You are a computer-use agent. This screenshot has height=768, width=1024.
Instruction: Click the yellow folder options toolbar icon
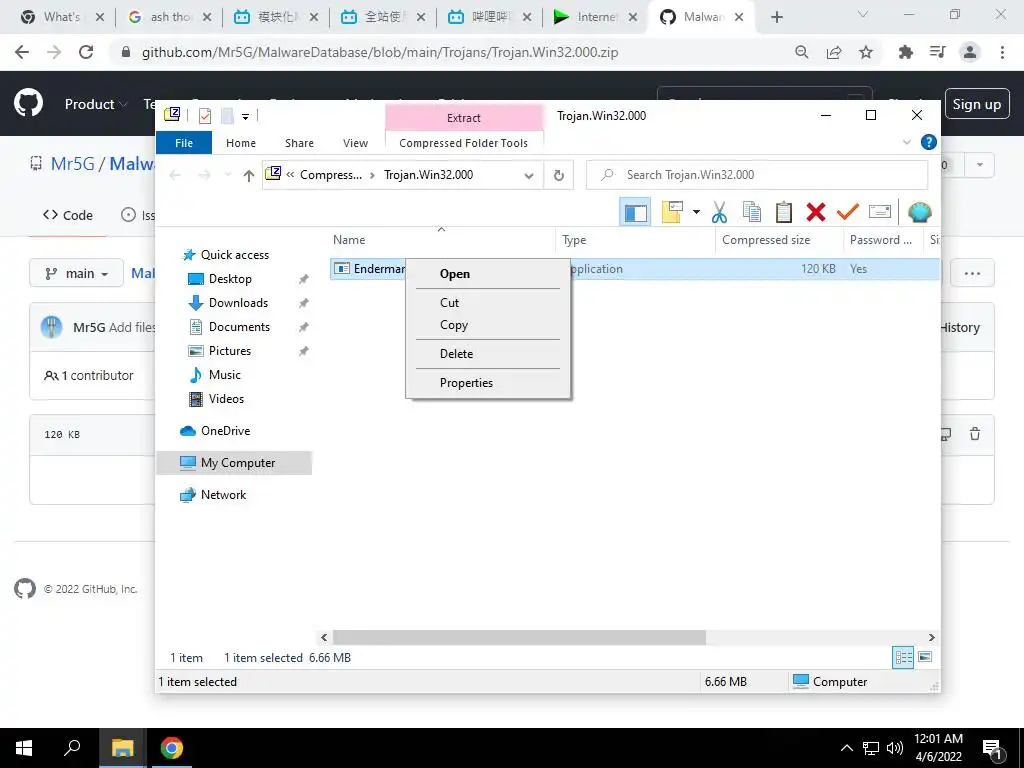tap(672, 212)
